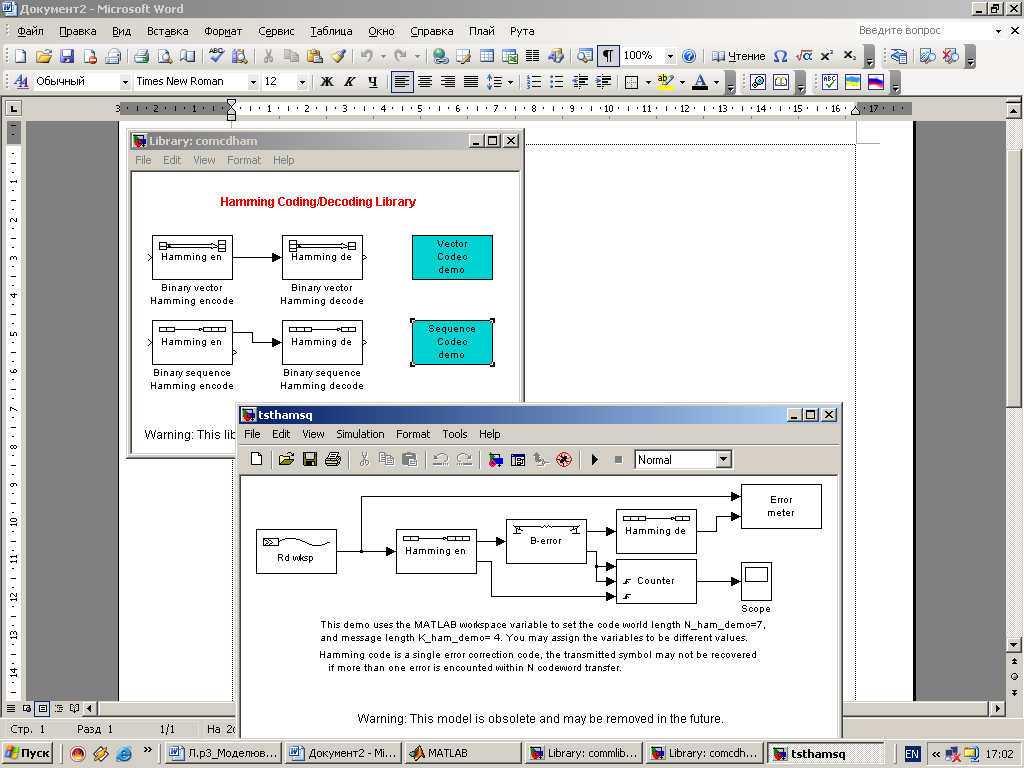Start the simulation with play button
The height and width of the screenshot is (768, 1024).
pos(594,460)
